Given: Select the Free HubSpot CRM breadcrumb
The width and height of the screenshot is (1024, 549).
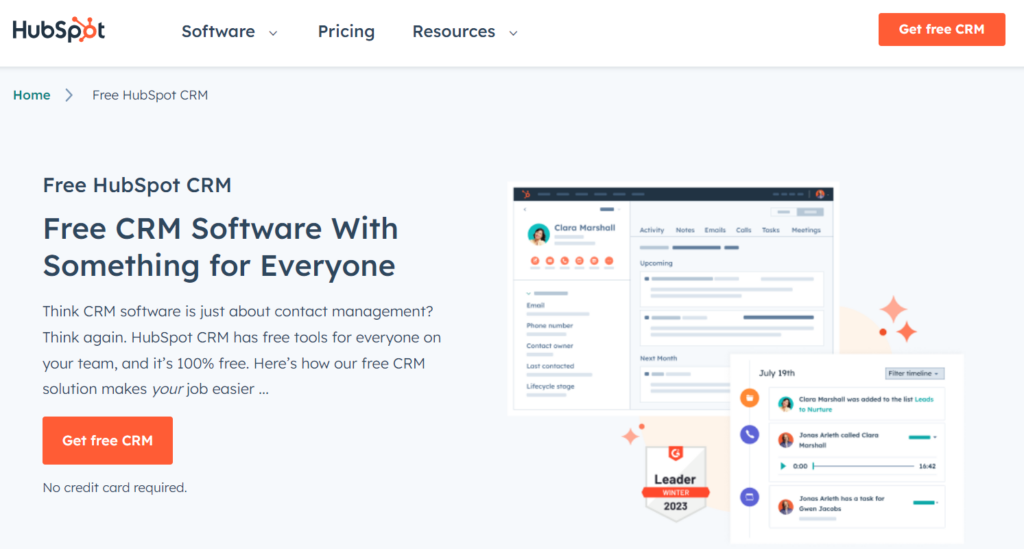Looking at the screenshot, I should coord(150,95).
